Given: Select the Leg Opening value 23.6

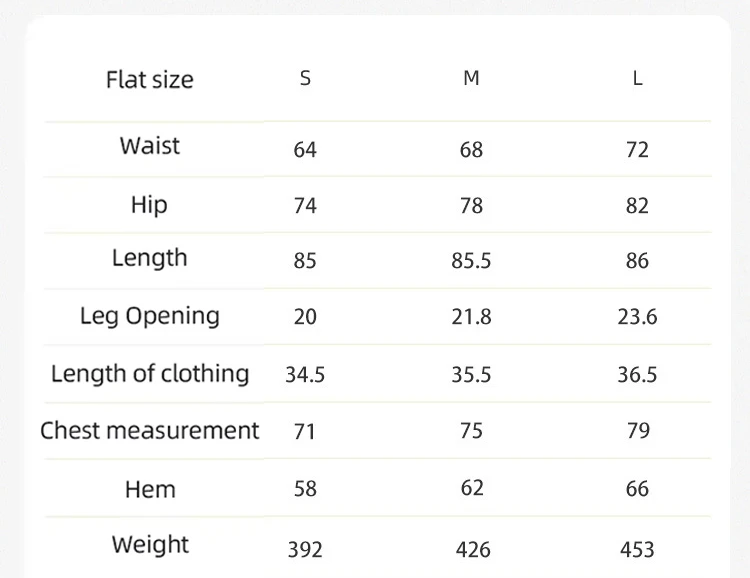Looking at the screenshot, I should [637, 317].
